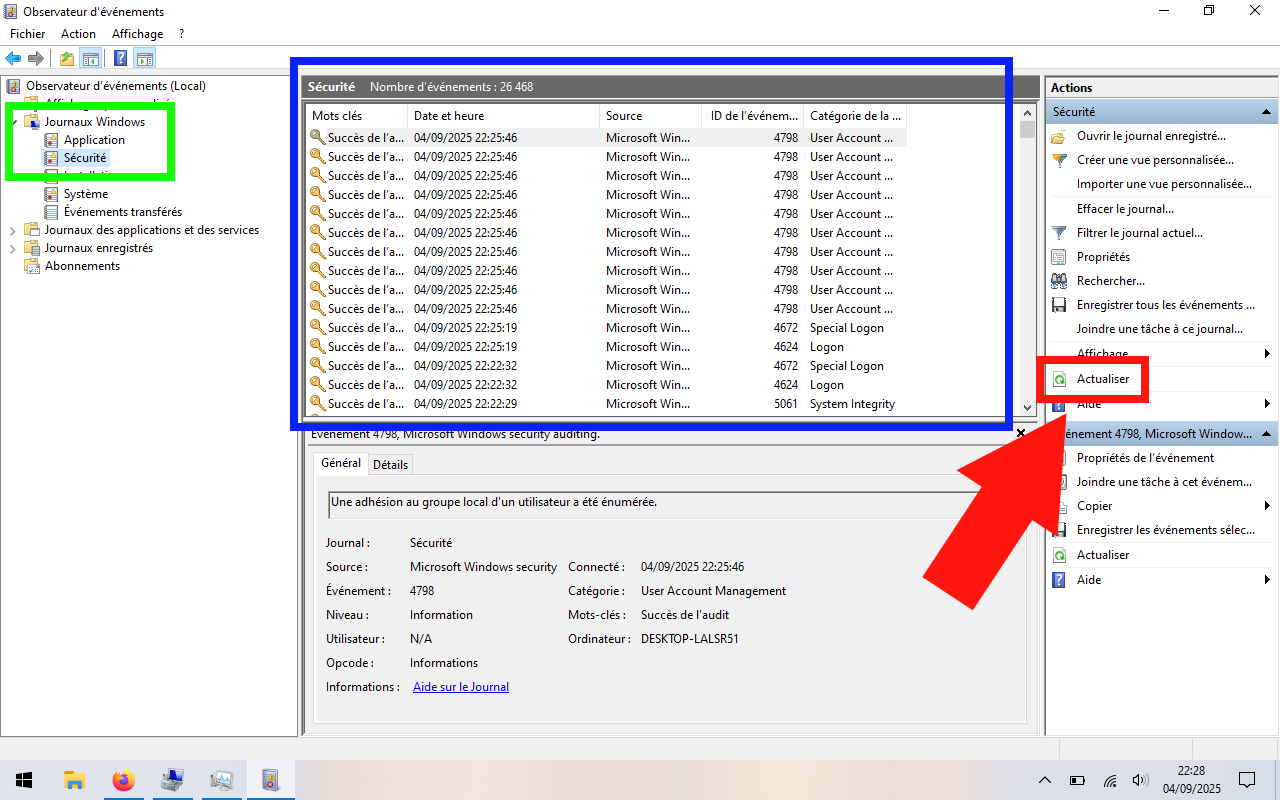
Task: Click the blue question mark help toolbar icon
Action: 120,58
